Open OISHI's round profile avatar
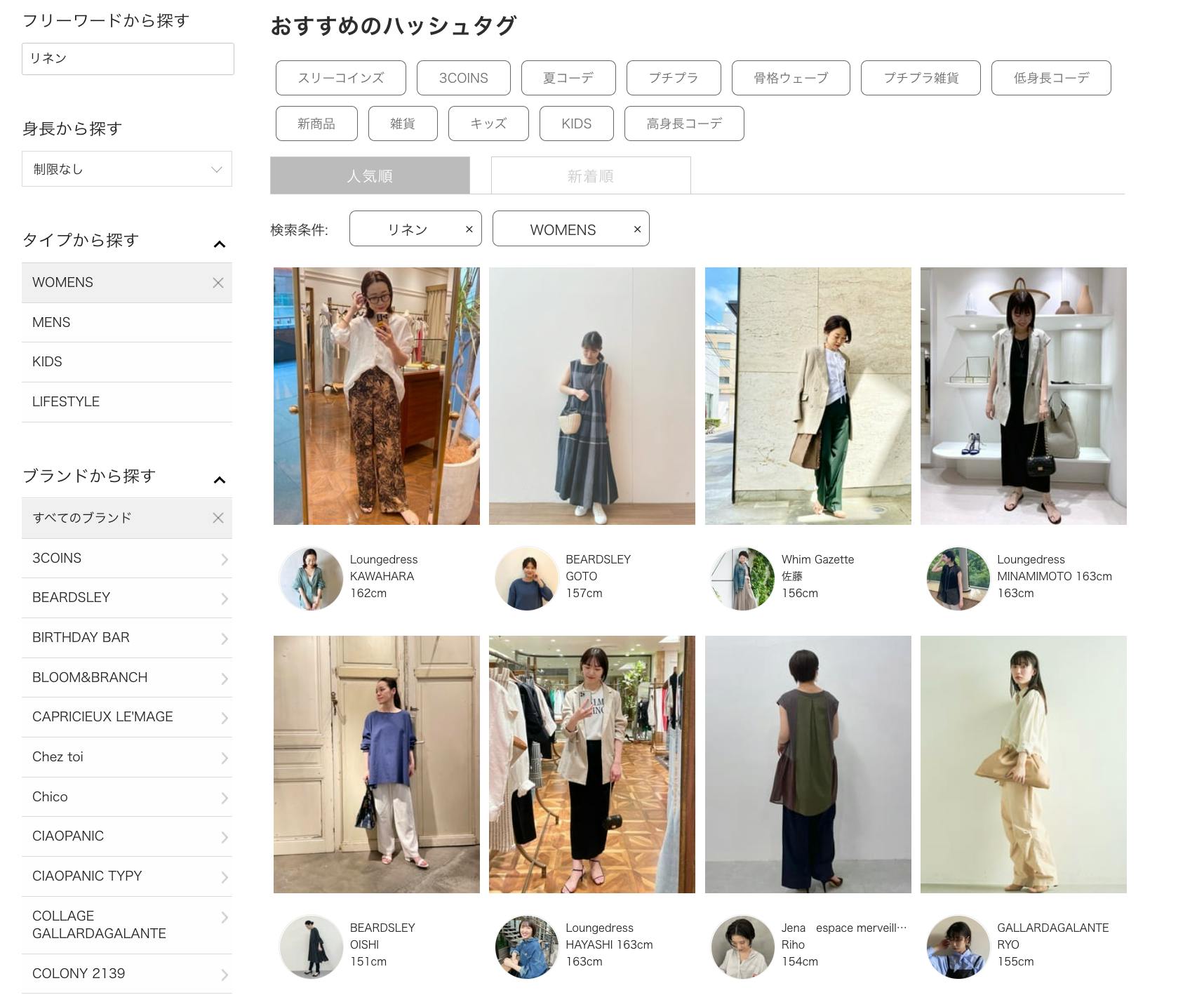 click(x=311, y=947)
